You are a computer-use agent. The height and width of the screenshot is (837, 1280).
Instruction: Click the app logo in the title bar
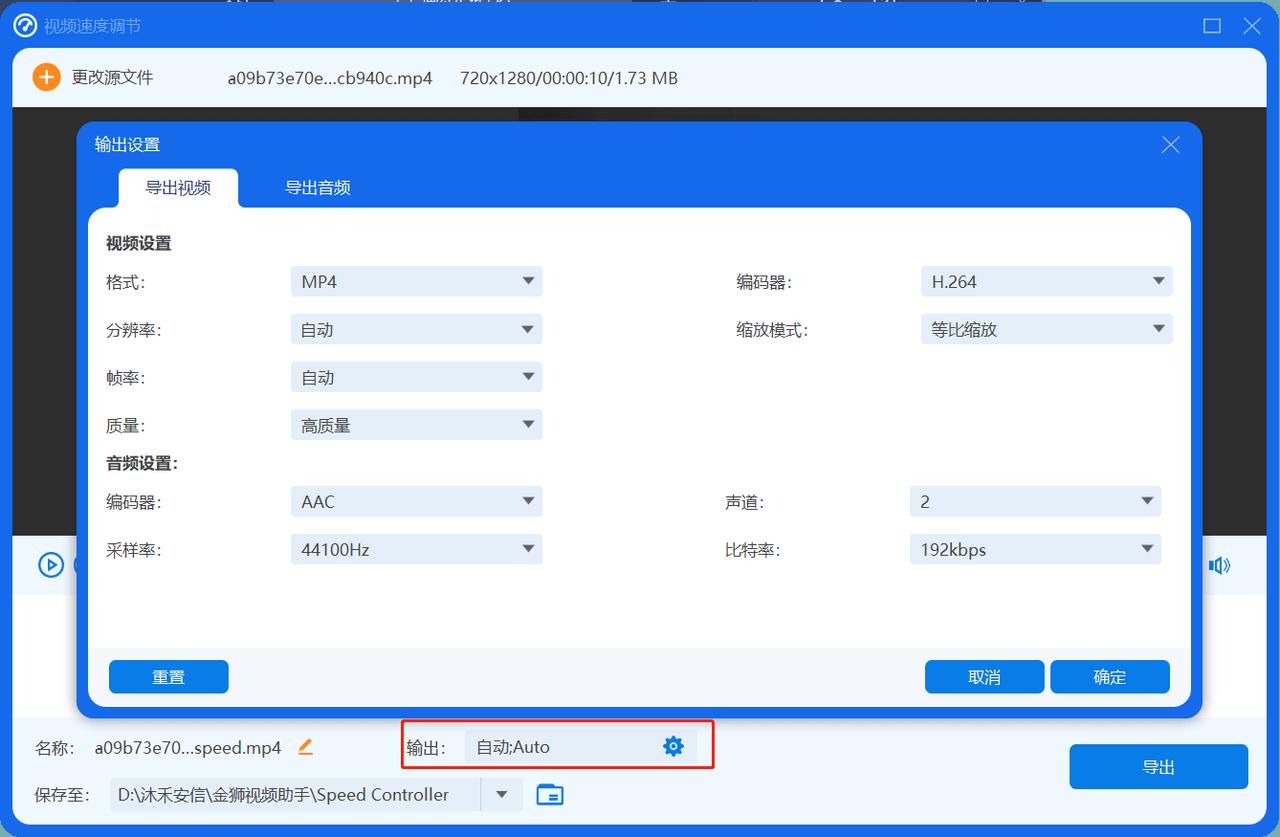tap(25, 25)
